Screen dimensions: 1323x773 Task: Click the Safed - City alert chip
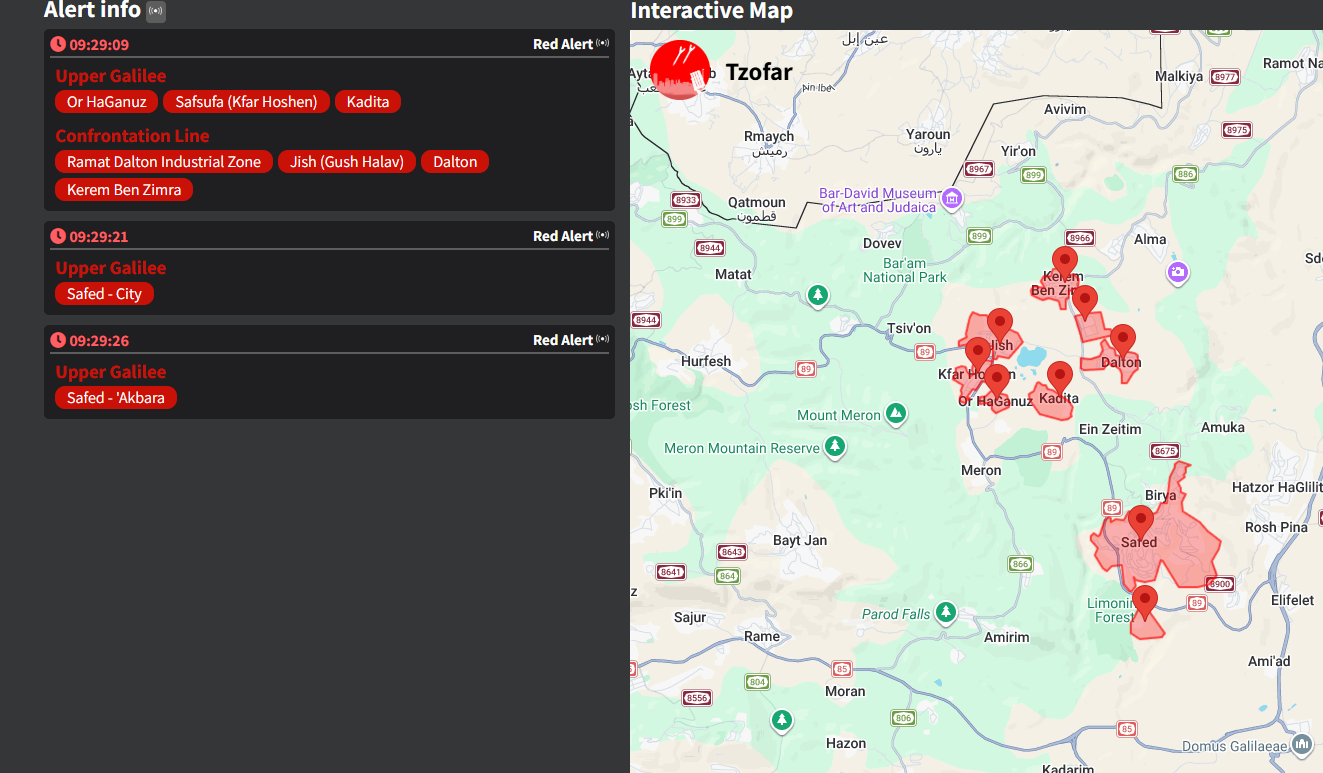coord(105,294)
